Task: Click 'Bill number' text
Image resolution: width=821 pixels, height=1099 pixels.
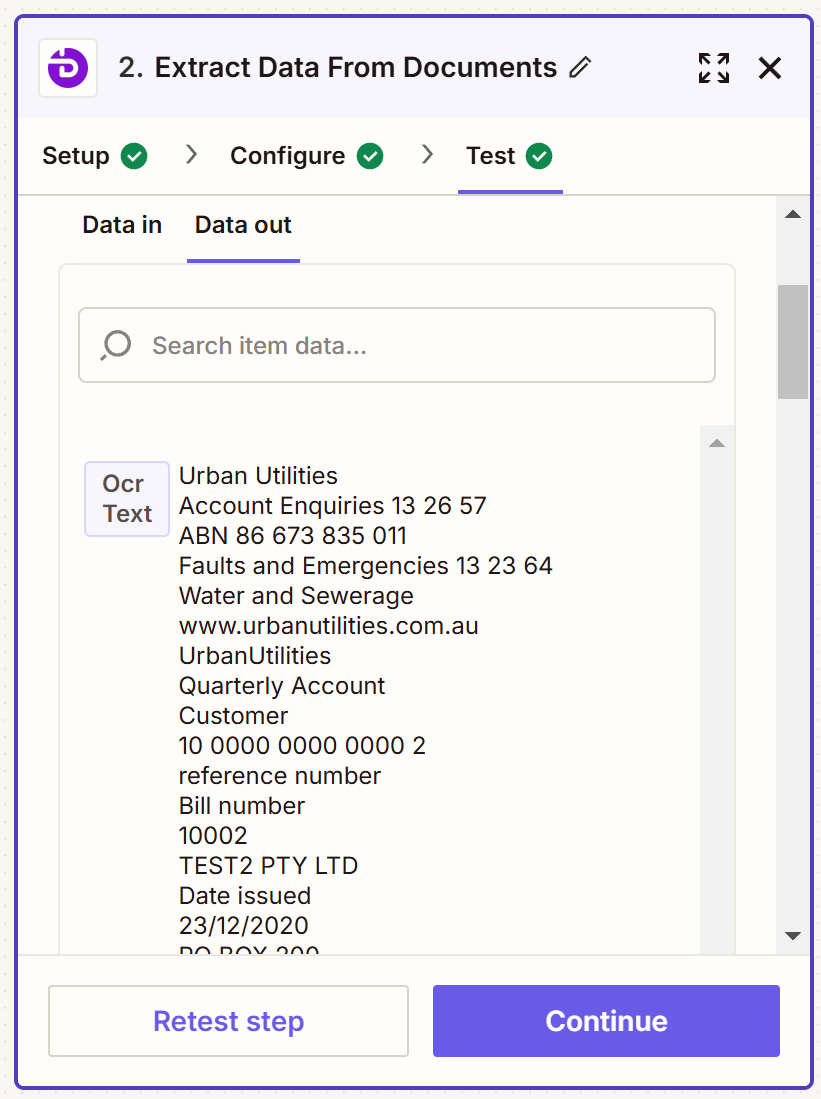Action: coord(242,806)
